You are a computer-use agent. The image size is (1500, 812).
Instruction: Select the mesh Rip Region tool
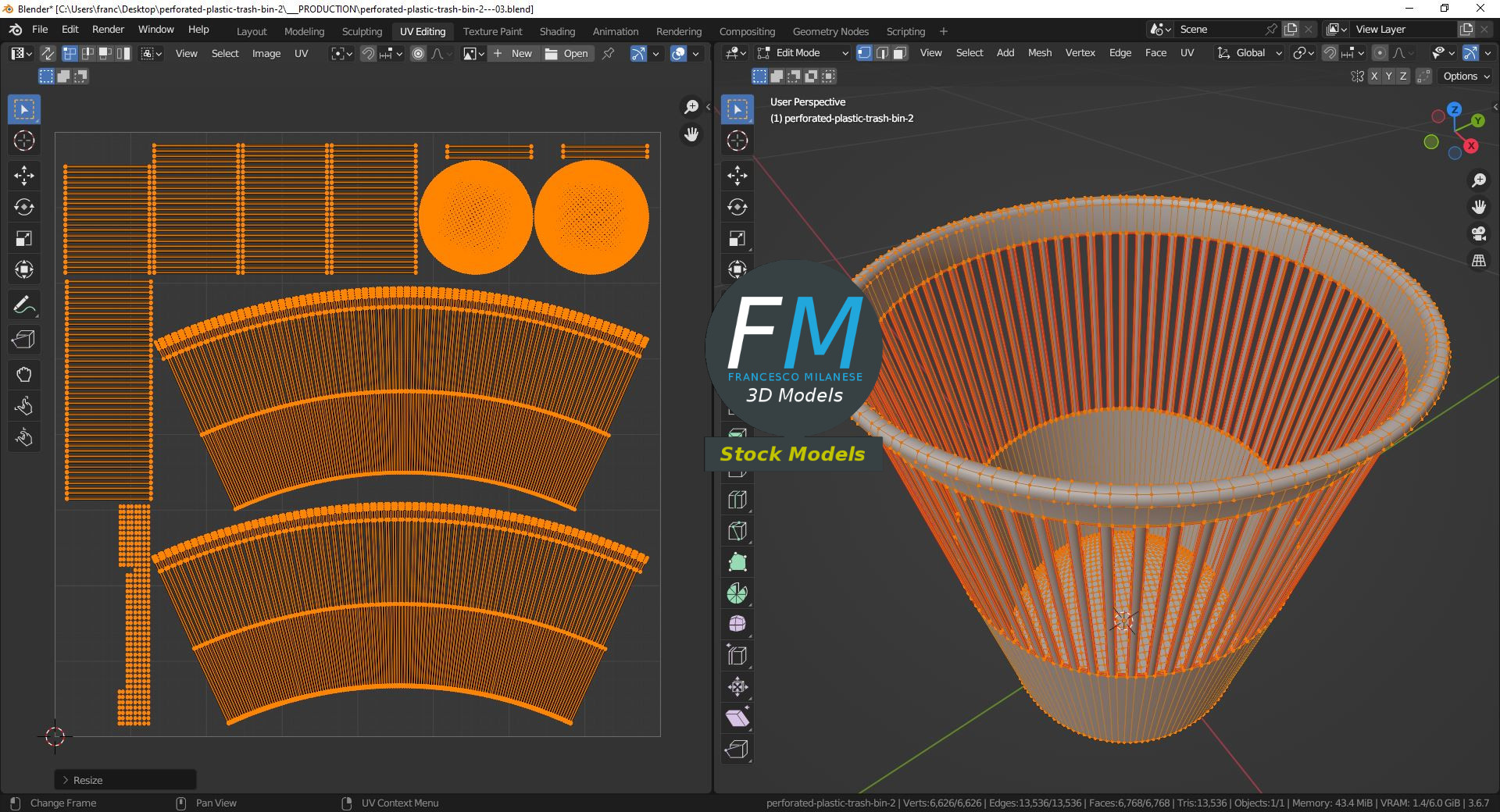(x=737, y=750)
